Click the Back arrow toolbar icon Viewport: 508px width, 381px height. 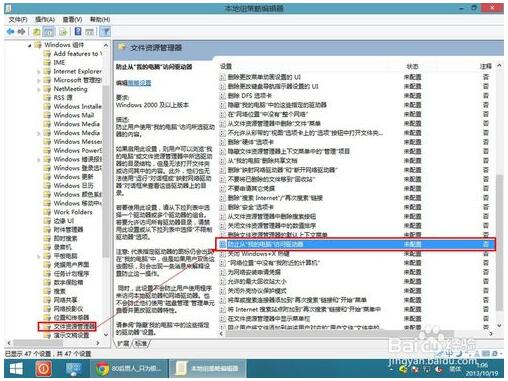pyautogui.click(x=10, y=32)
